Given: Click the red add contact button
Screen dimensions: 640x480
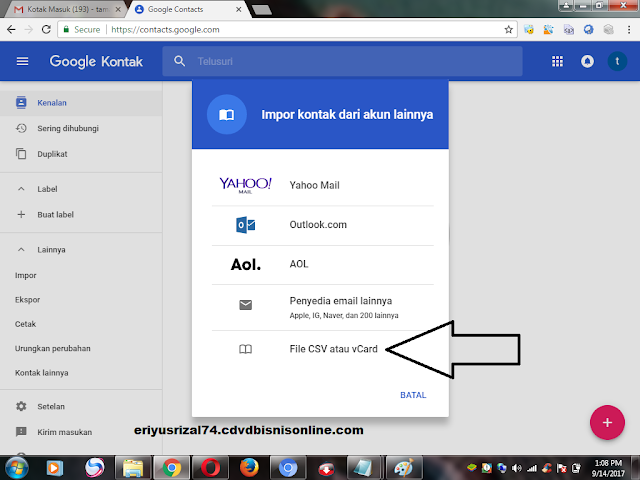Looking at the screenshot, I should tap(607, 422).
